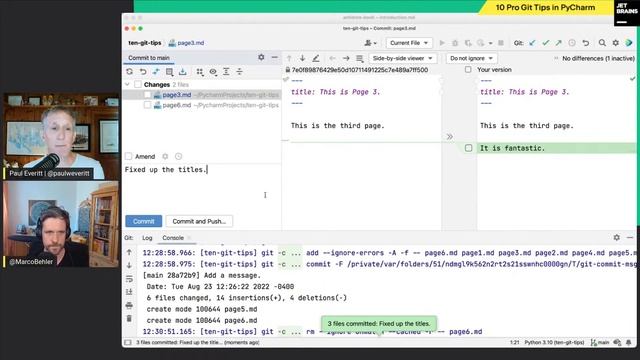Toggle the Changes root checkbox
Viewport: 640px width, 360px height.
click(x=138, y=84)
